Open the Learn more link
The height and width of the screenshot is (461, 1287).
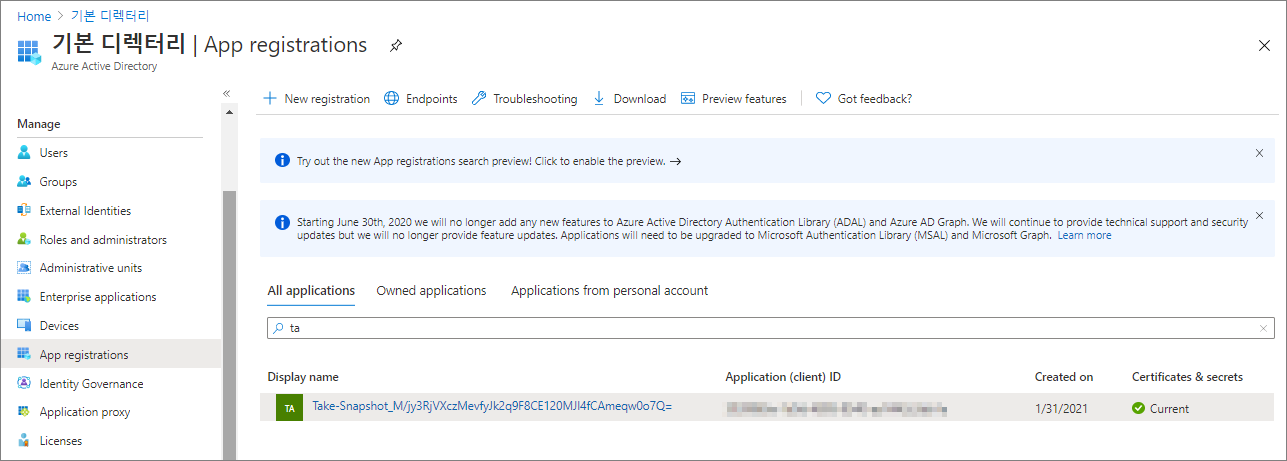tap(1084, 236)
